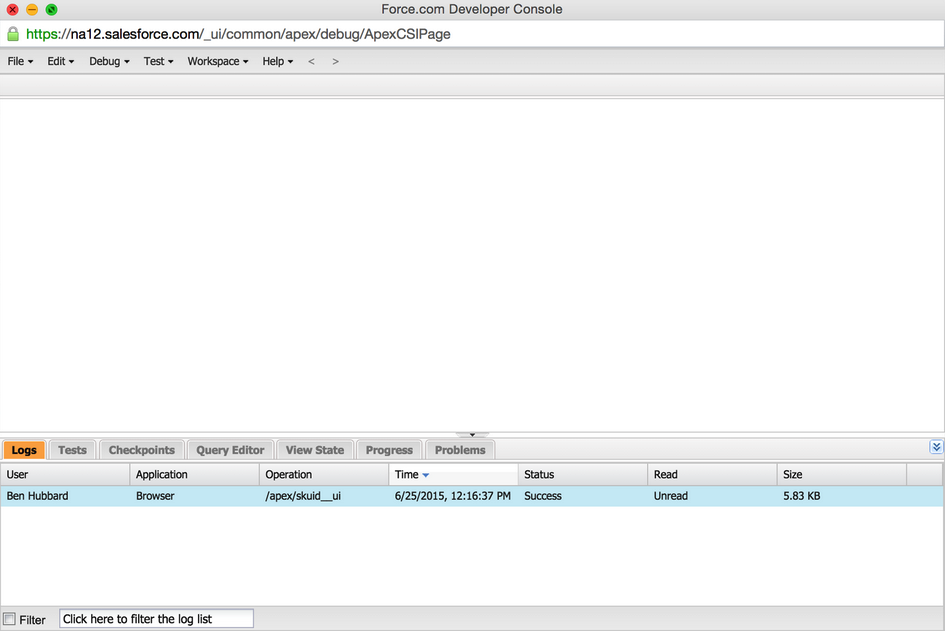945x631 pixels.
Task: Click the panel splitter collapse arrow
Action: [472, 435]
